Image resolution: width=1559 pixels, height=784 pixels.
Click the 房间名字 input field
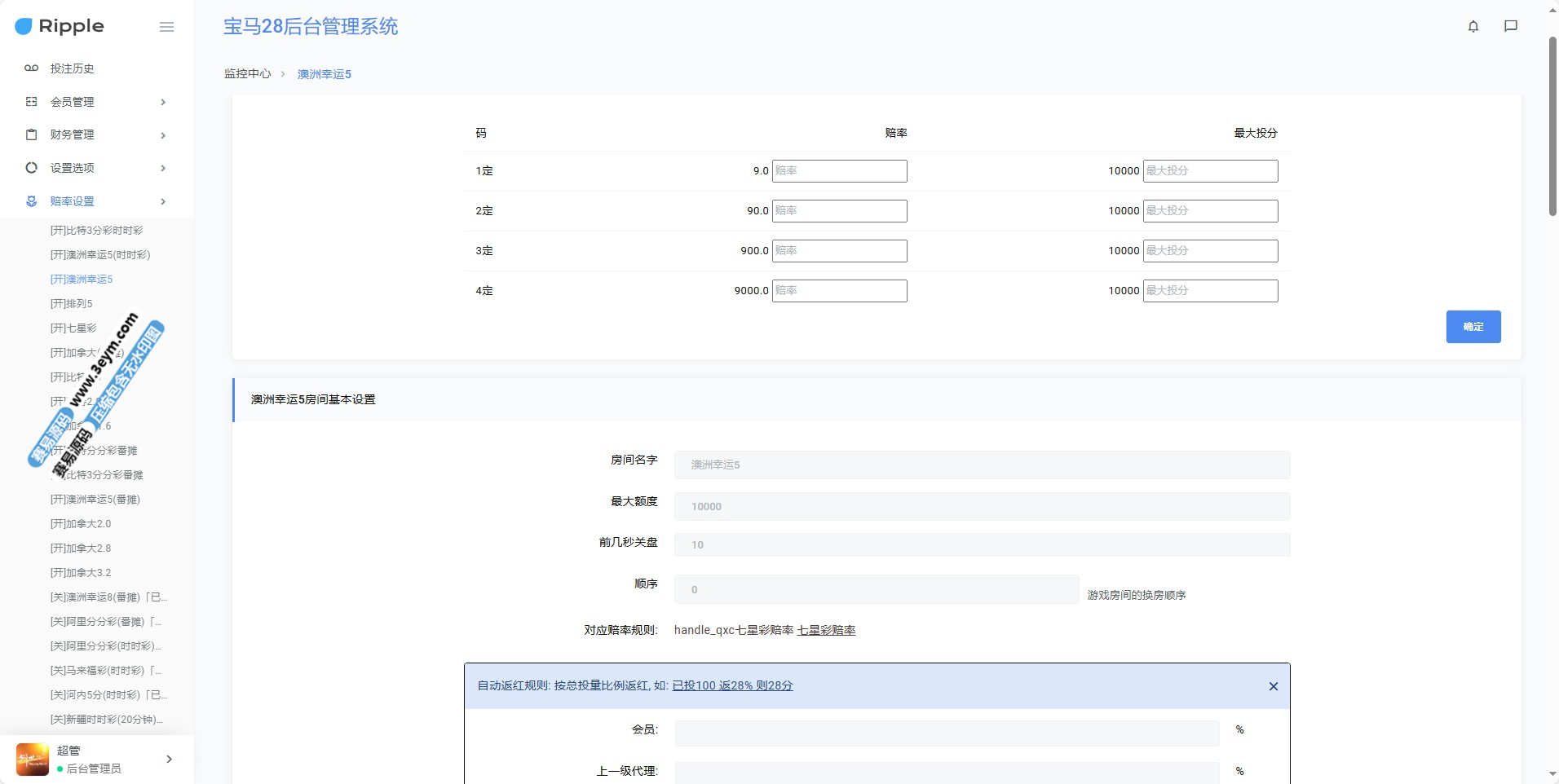981,465
